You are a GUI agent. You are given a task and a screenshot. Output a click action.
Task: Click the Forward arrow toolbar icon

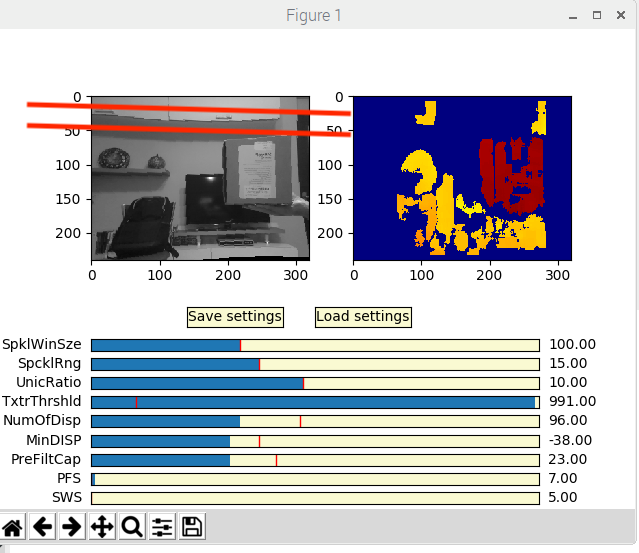[x=71, y=527]
